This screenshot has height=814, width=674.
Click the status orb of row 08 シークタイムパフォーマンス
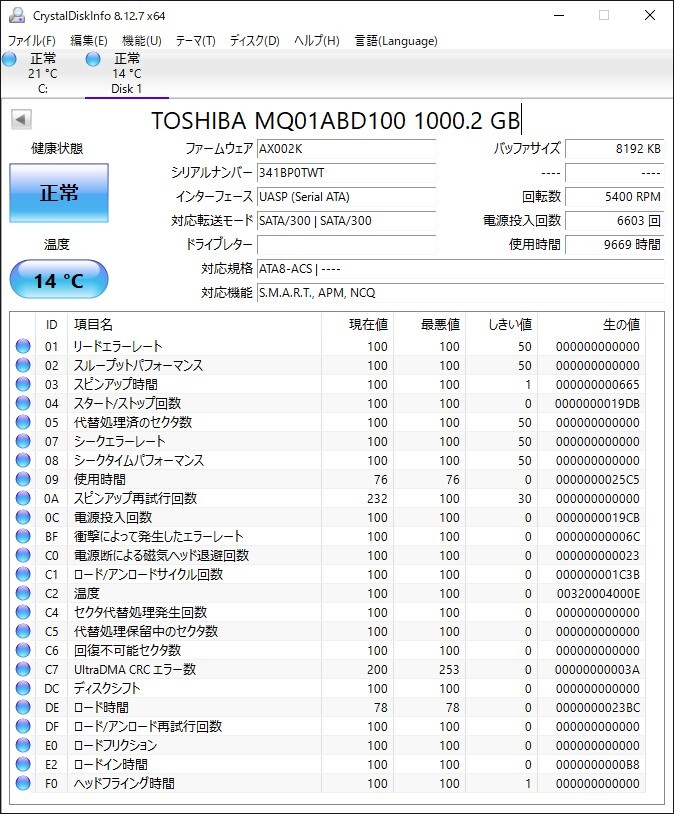pos(23,460)
